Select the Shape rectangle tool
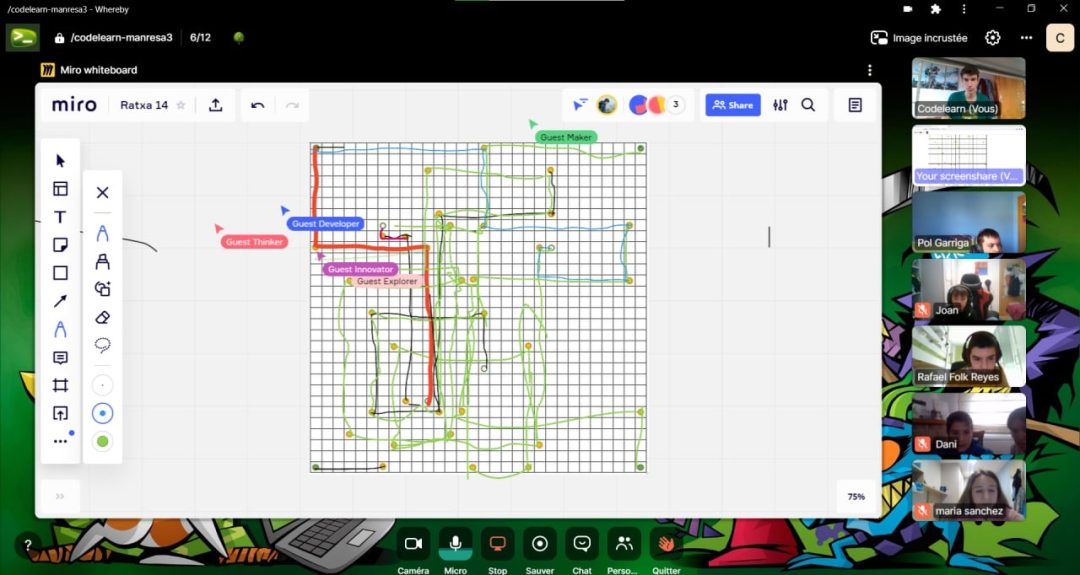Image resolution: width=1080 pixels, height=575 pixels. (61, 273)
